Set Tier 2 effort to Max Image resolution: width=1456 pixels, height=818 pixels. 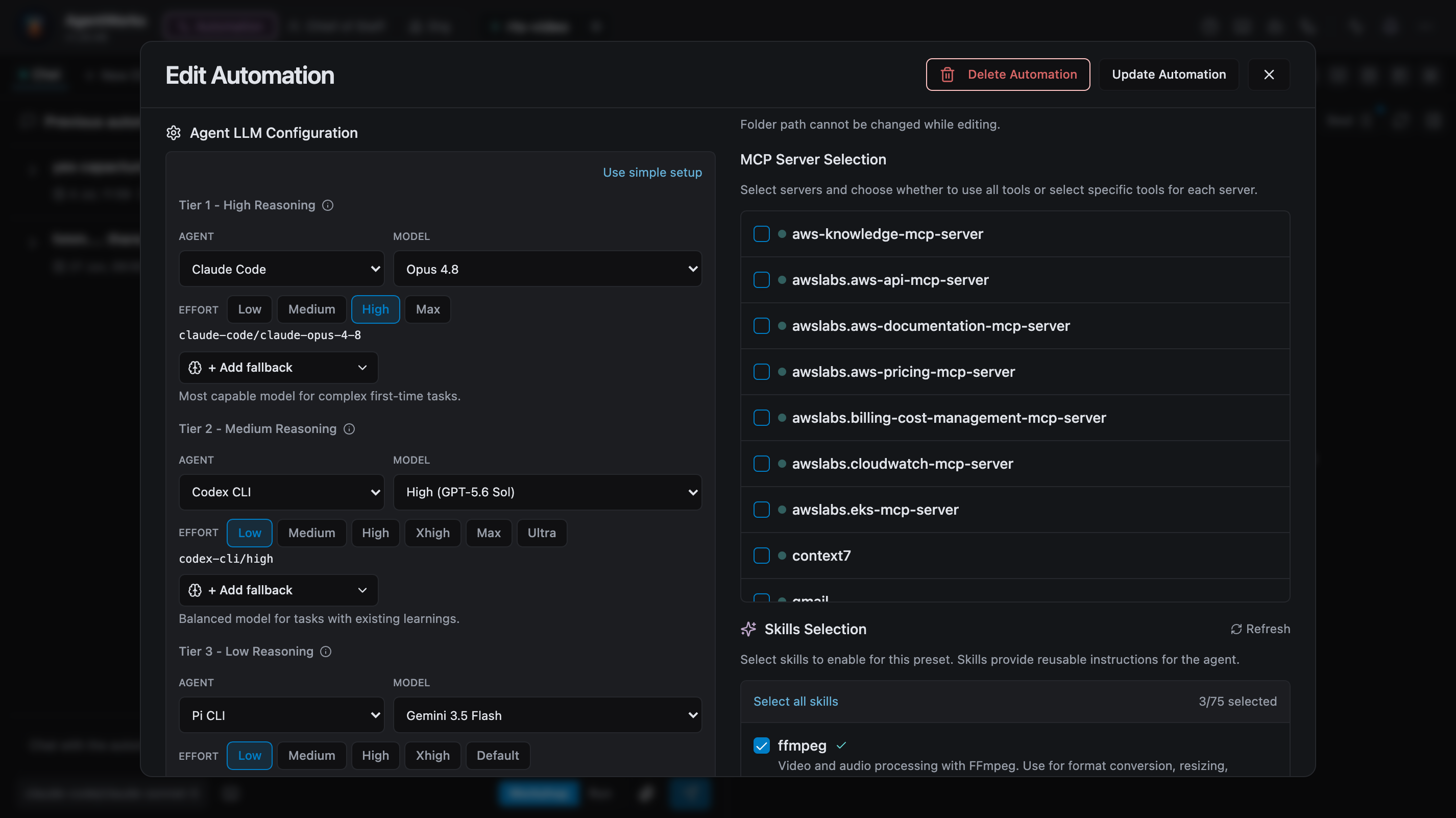click(x=489, y=533)
